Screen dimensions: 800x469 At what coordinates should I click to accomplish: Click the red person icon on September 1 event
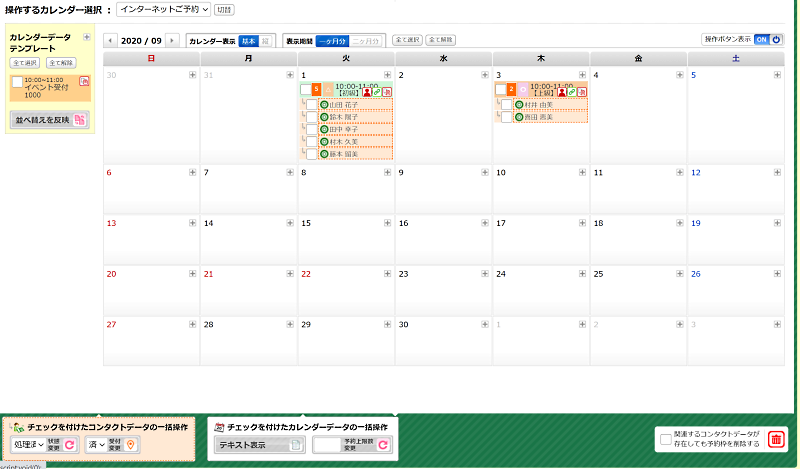367,92
